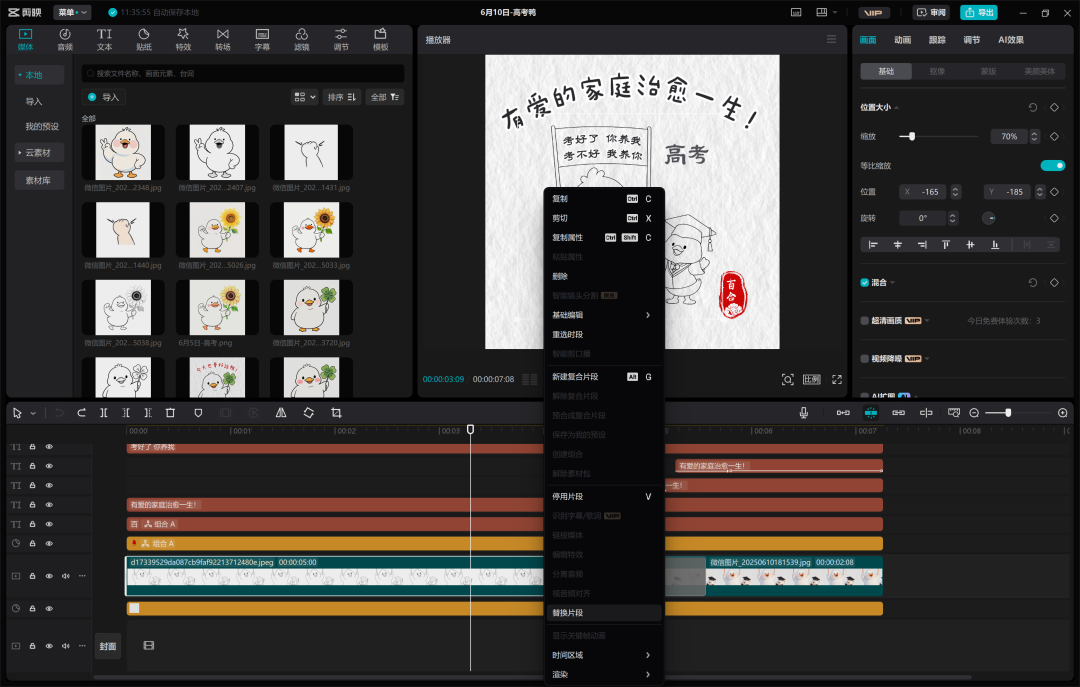Click the playhead handle on the timeline ruler
This screenshot has height=687, width=1080.
pyautogui.click(x=470, y=429)
